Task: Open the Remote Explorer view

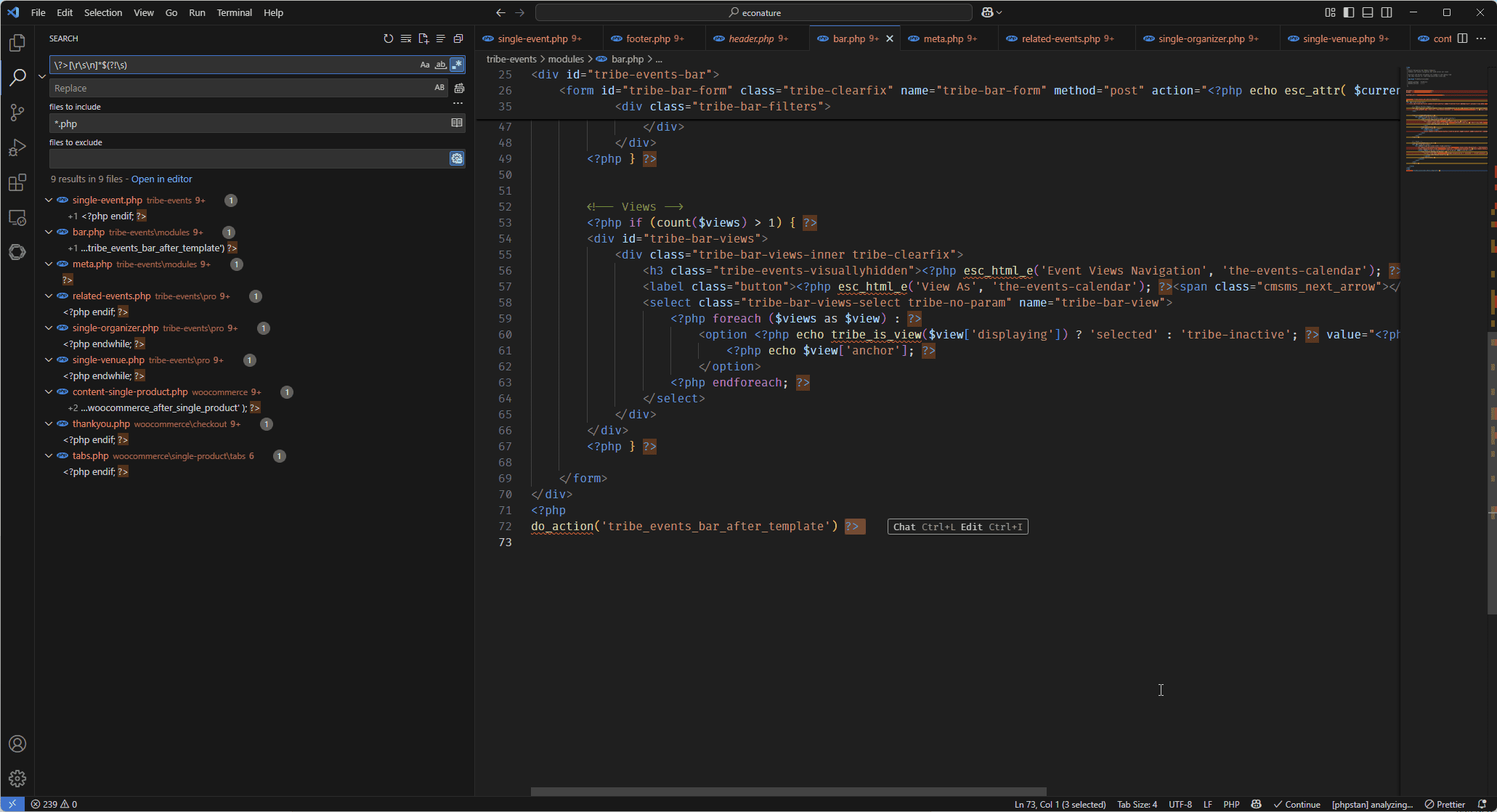Action: point(17,217)
